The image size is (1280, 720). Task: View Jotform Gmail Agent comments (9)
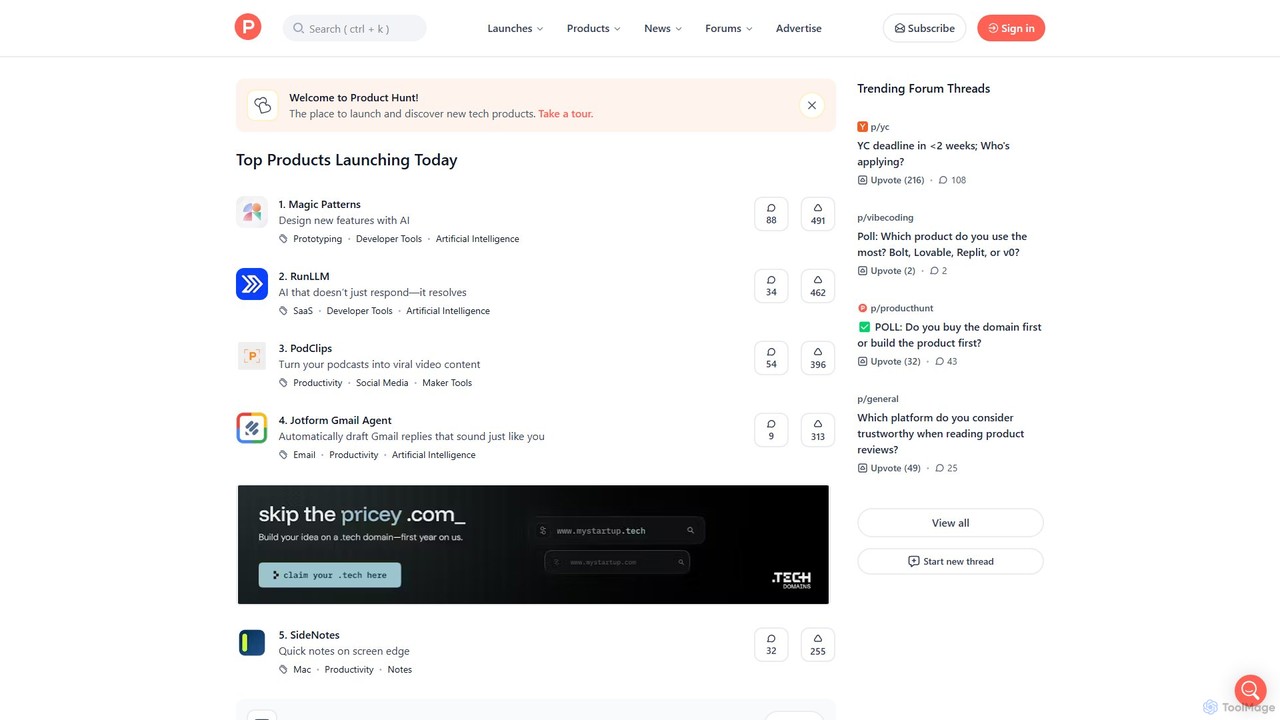coord(771,430)
